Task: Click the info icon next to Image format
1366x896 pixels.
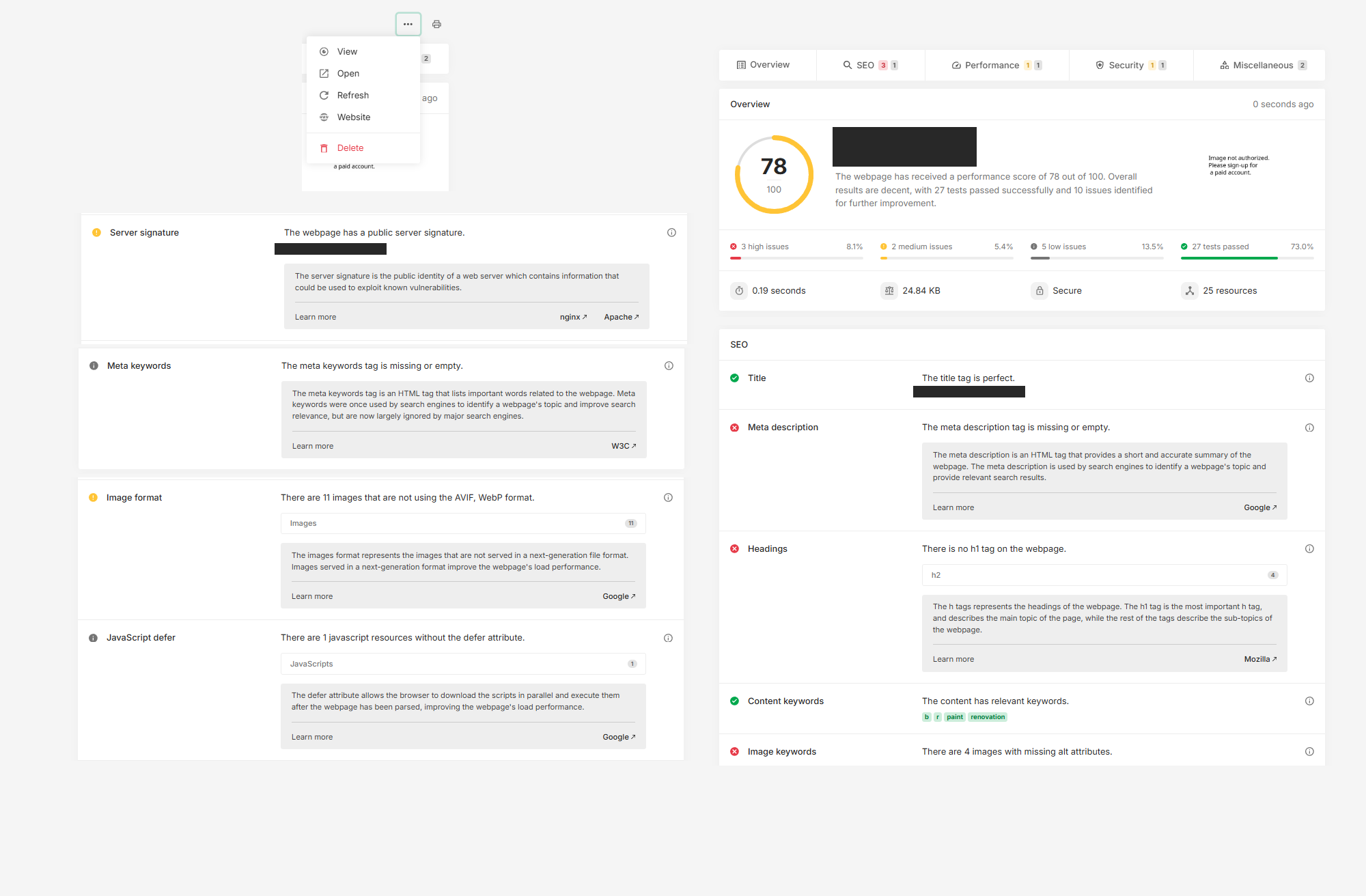Action: coord(668,497)
